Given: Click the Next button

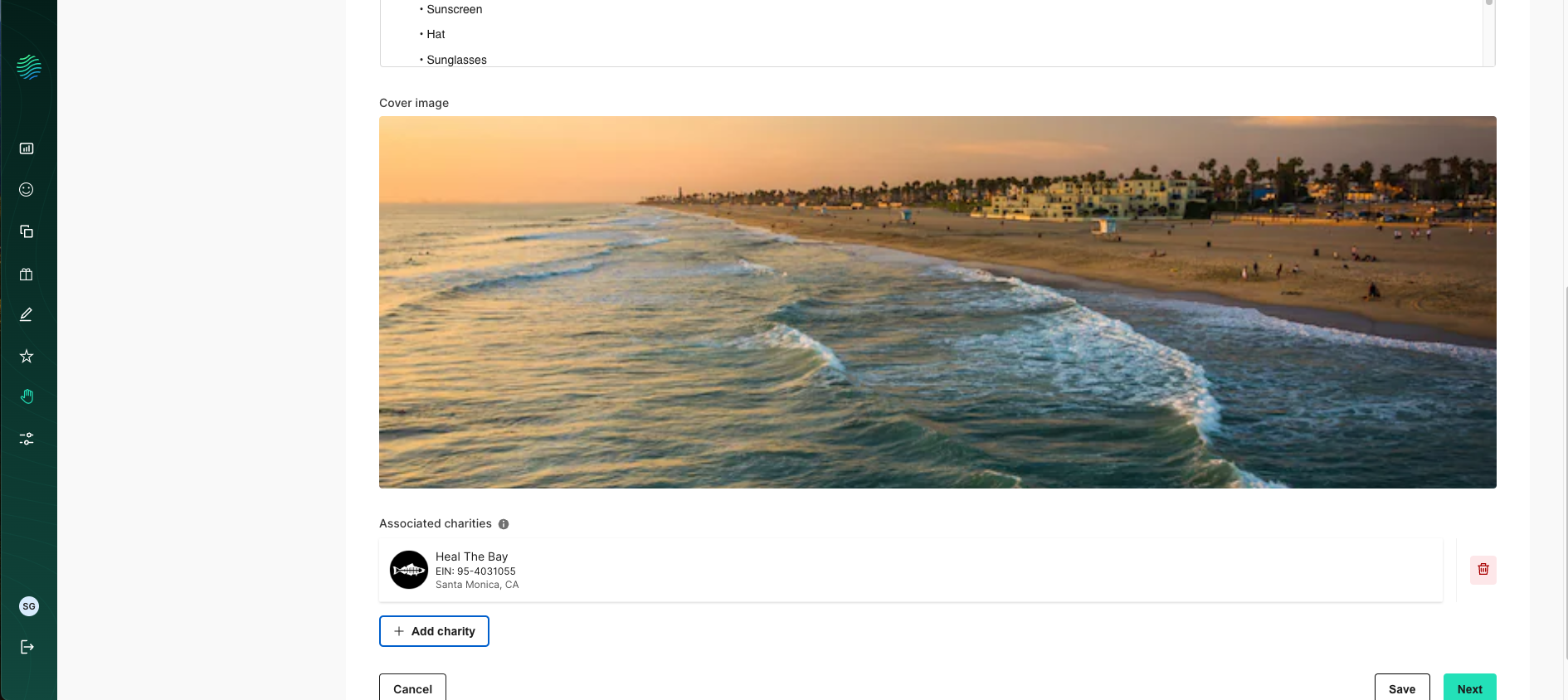Looking at the screenshot, I should point(1470,688).
